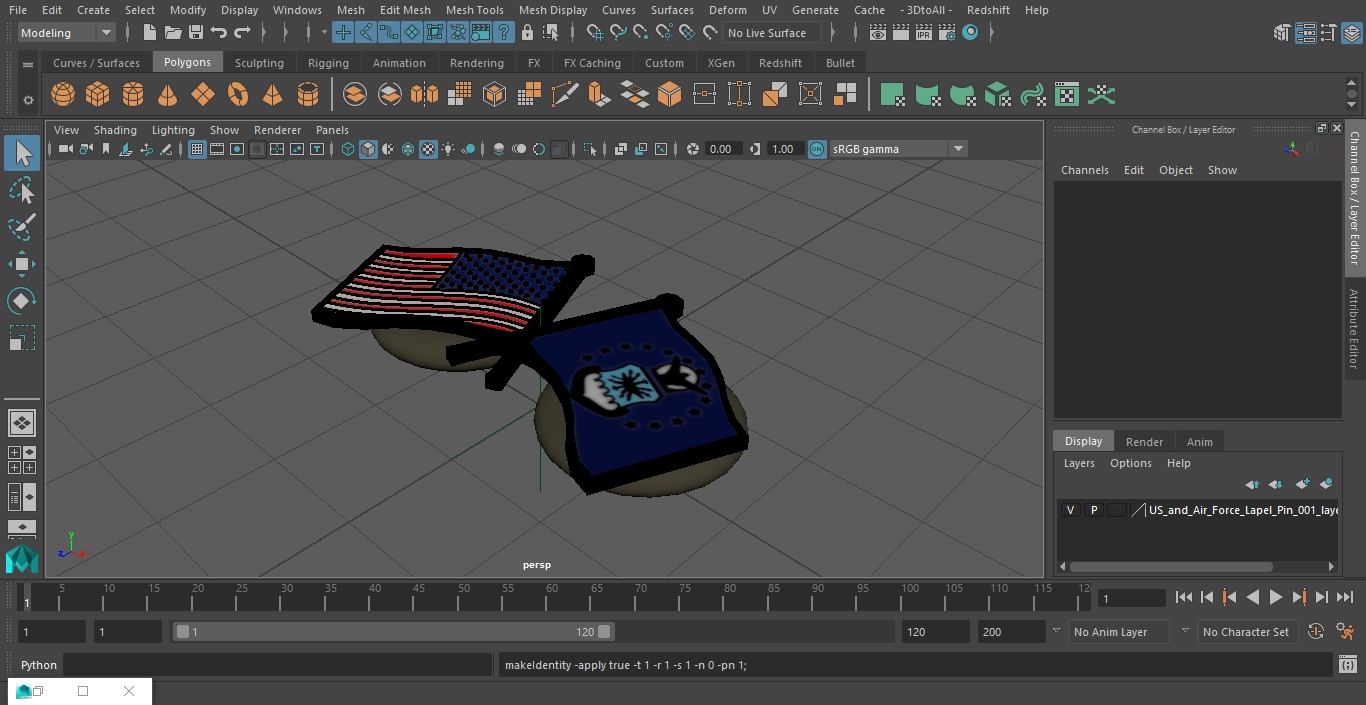Click the layer list horizontal scrollbar
The width and height of the screenshot is (1366, 705).
click(x=1170, y=567)
